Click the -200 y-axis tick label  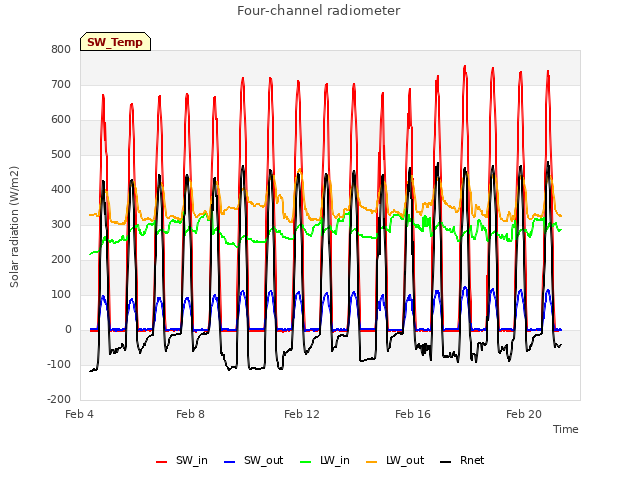(x=59, y=400)
